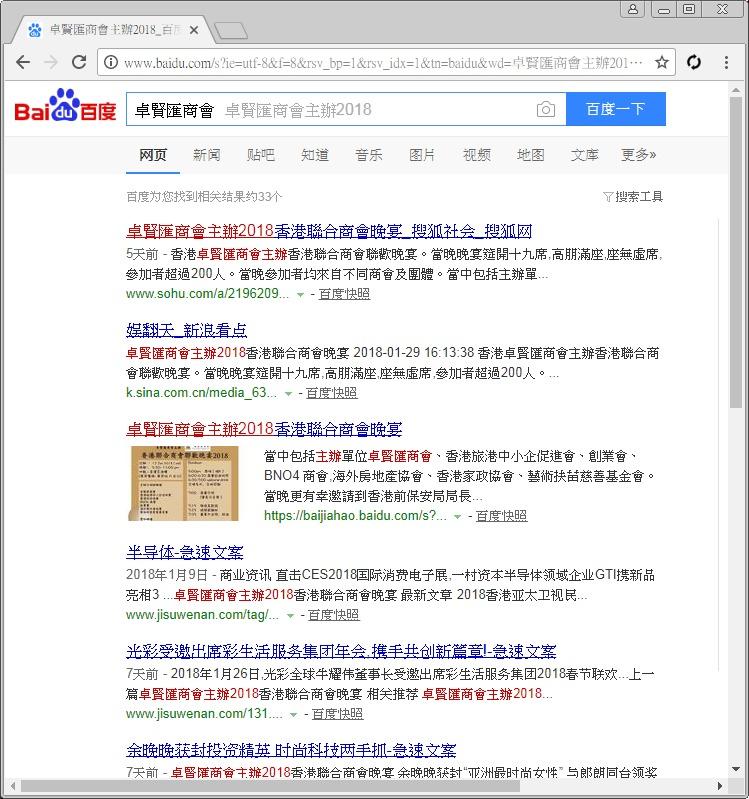Open the Chrome three-dot menu

726,62
